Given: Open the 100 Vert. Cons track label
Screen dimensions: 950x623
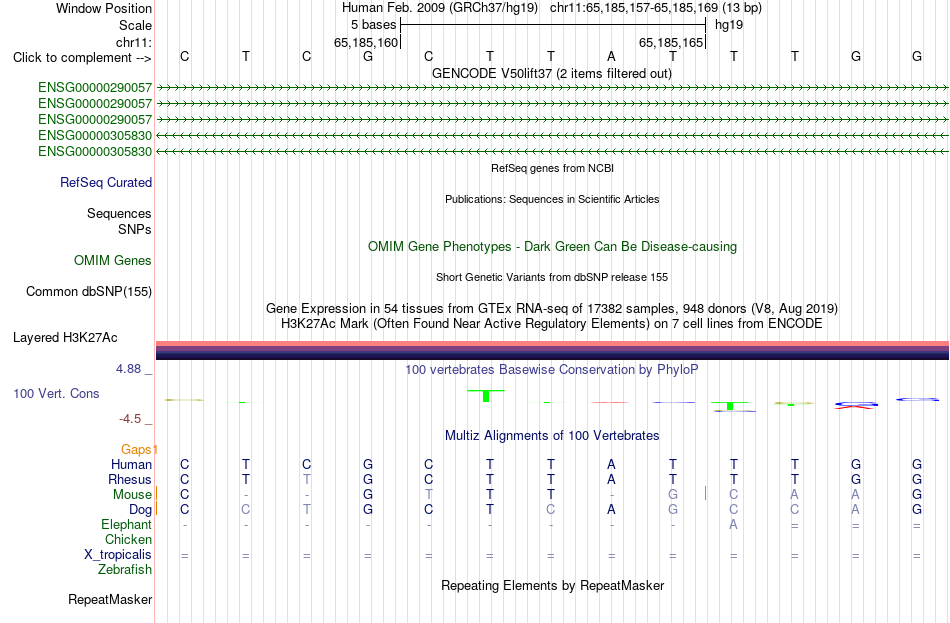Looking at the screenshot, I should 56,394.
